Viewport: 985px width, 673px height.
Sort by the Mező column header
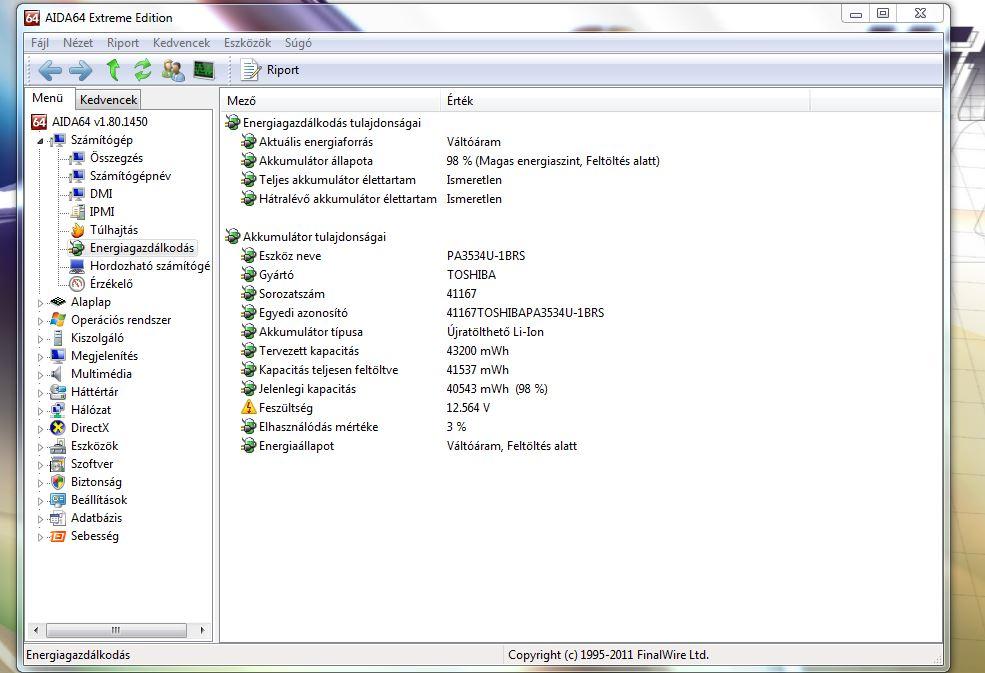[330, 101]
